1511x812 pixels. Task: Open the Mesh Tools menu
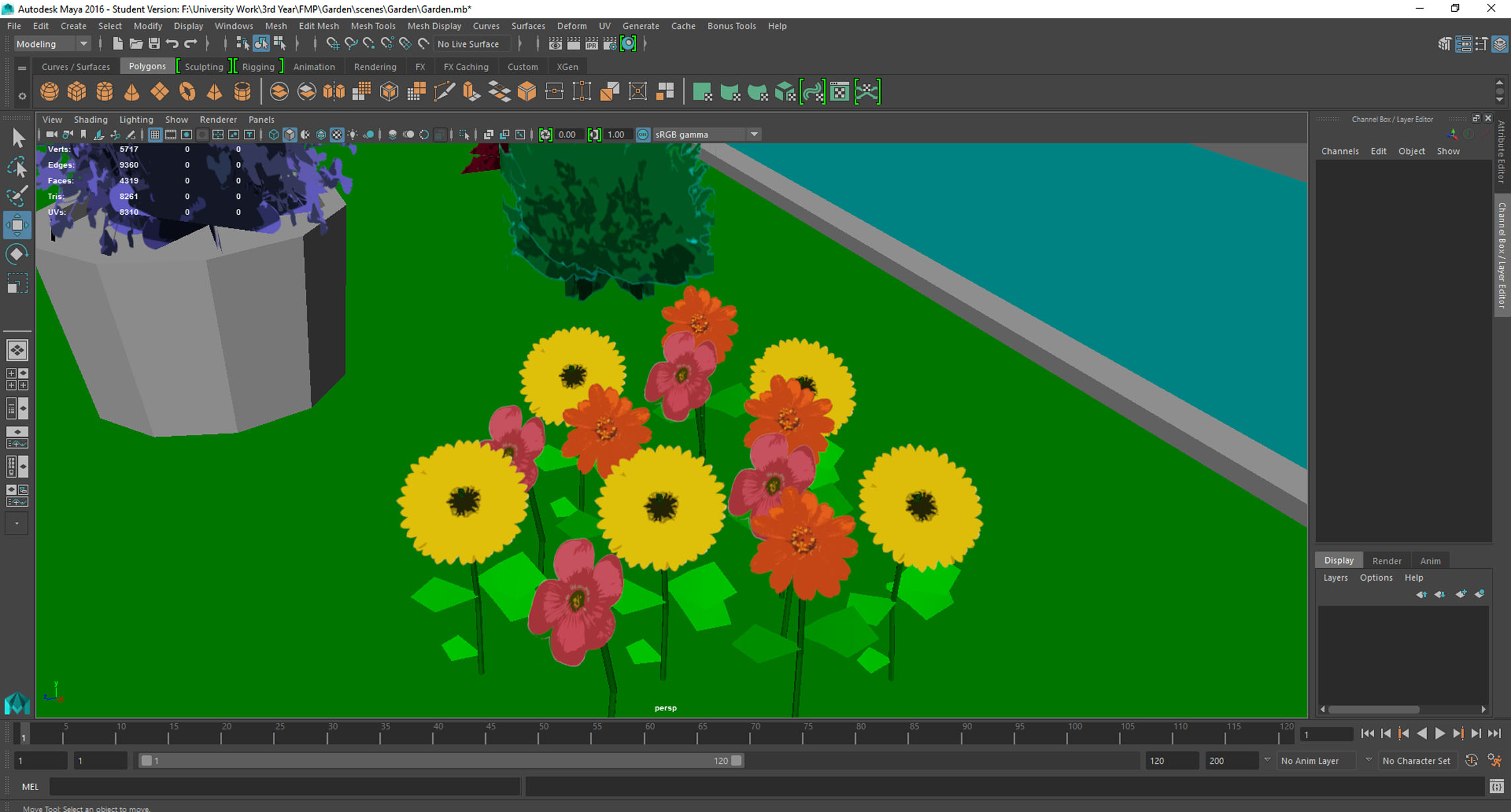click(373, 26)
